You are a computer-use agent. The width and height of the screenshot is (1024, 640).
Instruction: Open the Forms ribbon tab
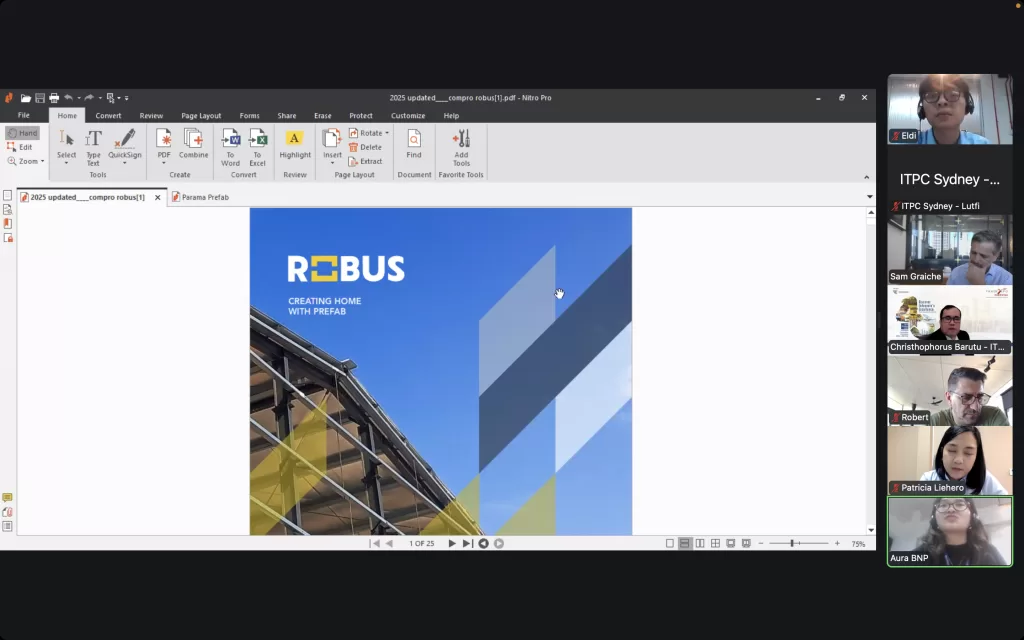249,116
